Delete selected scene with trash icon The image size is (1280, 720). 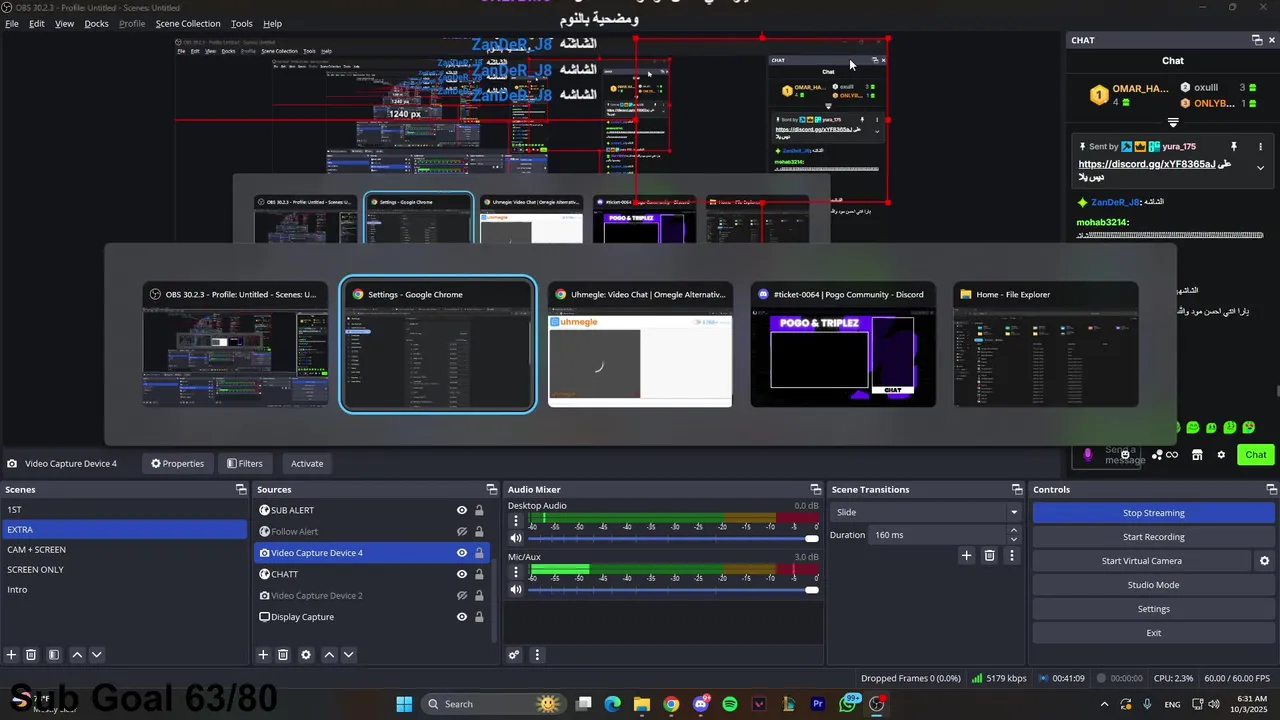point(31,655)
